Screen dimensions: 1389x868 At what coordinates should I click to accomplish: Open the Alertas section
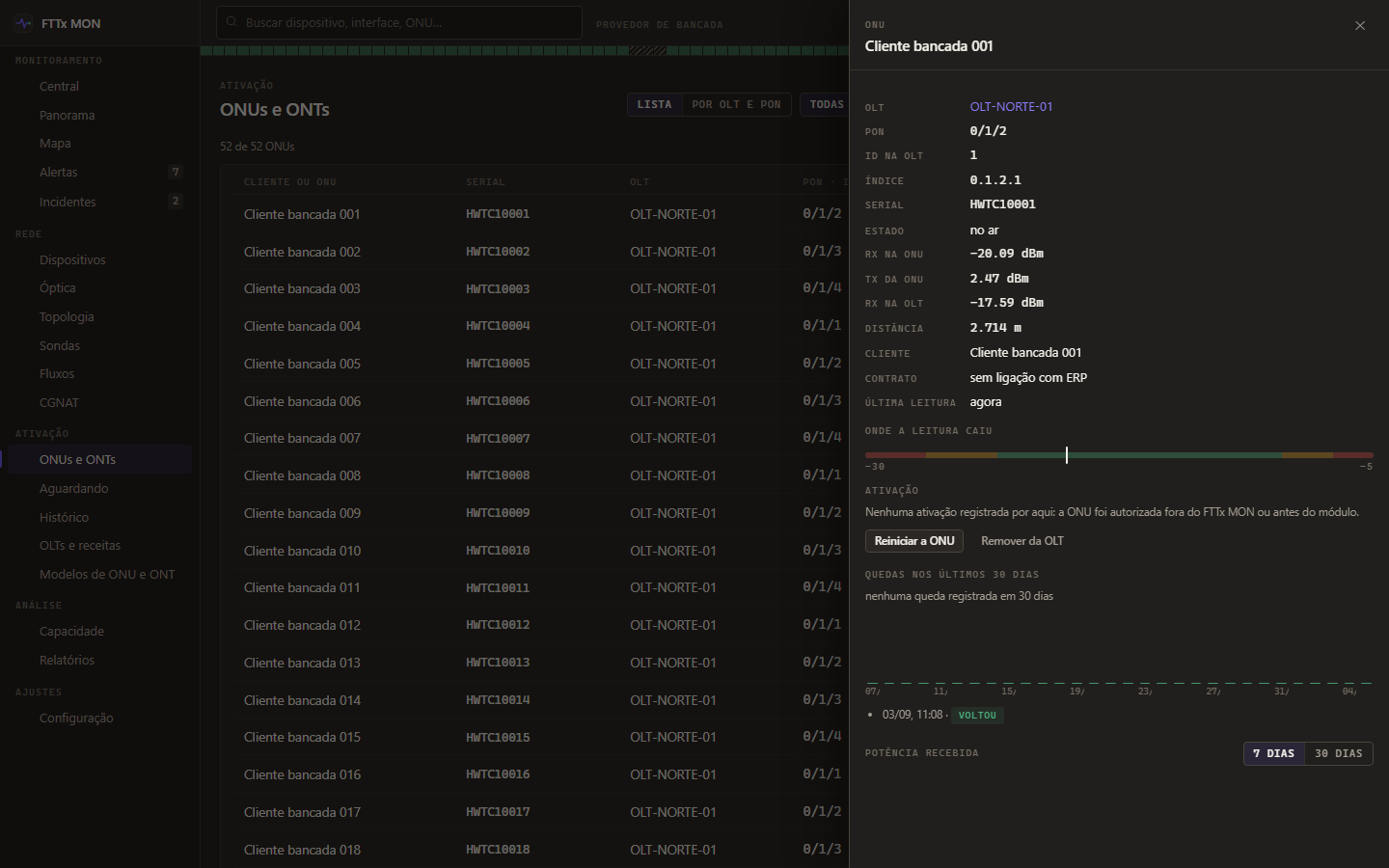click(100, 173)
